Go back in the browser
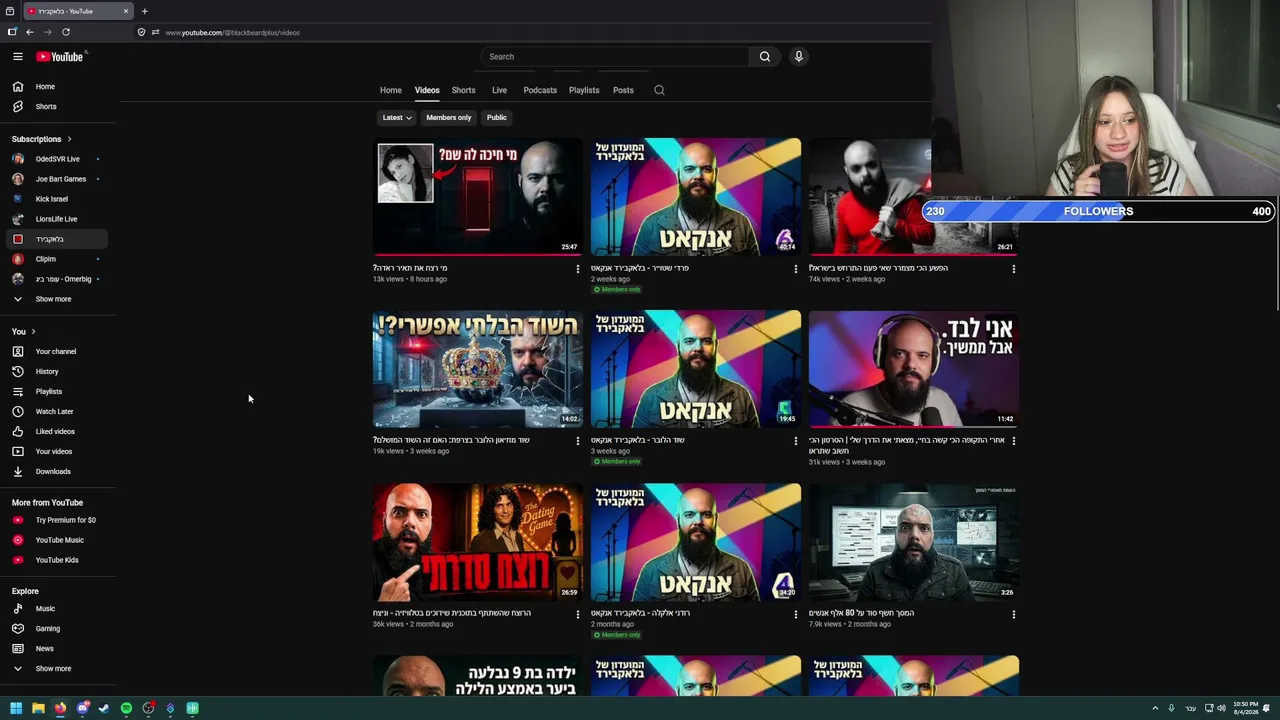Viewport: 1280px width, 720px height. 30,32
